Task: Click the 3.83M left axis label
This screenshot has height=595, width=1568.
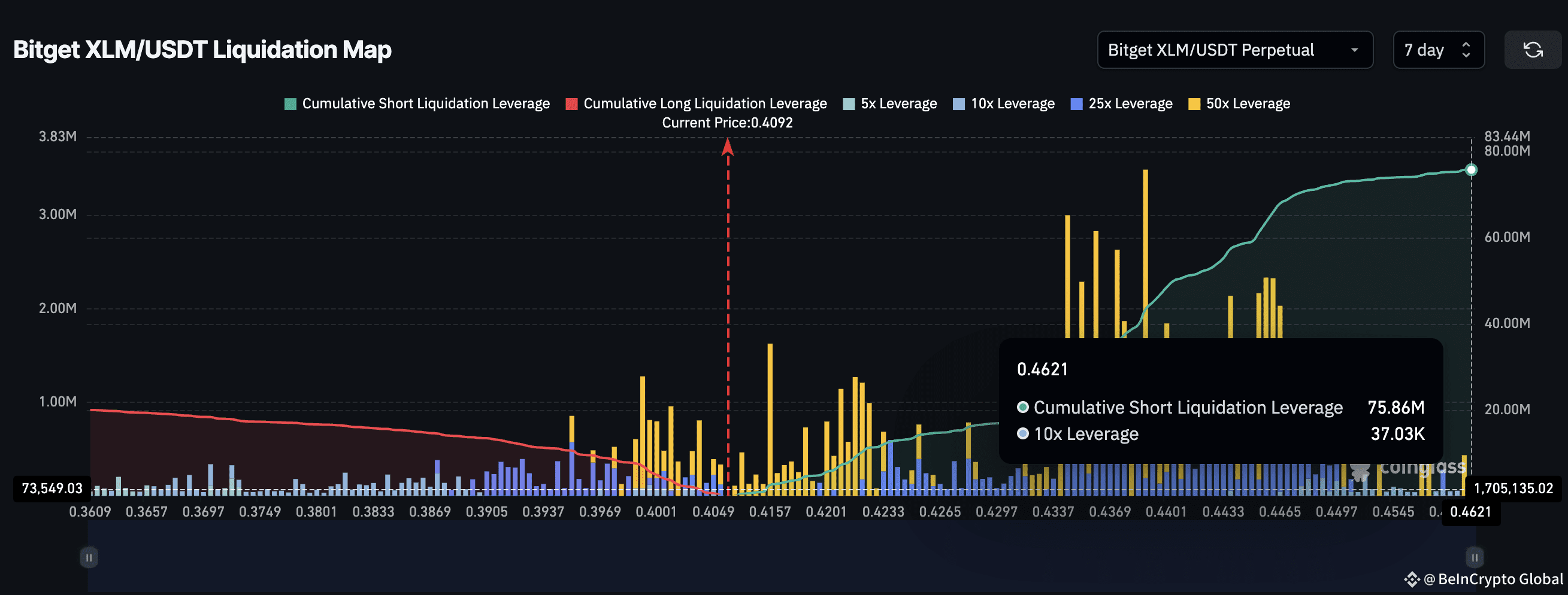Action: 58,136
